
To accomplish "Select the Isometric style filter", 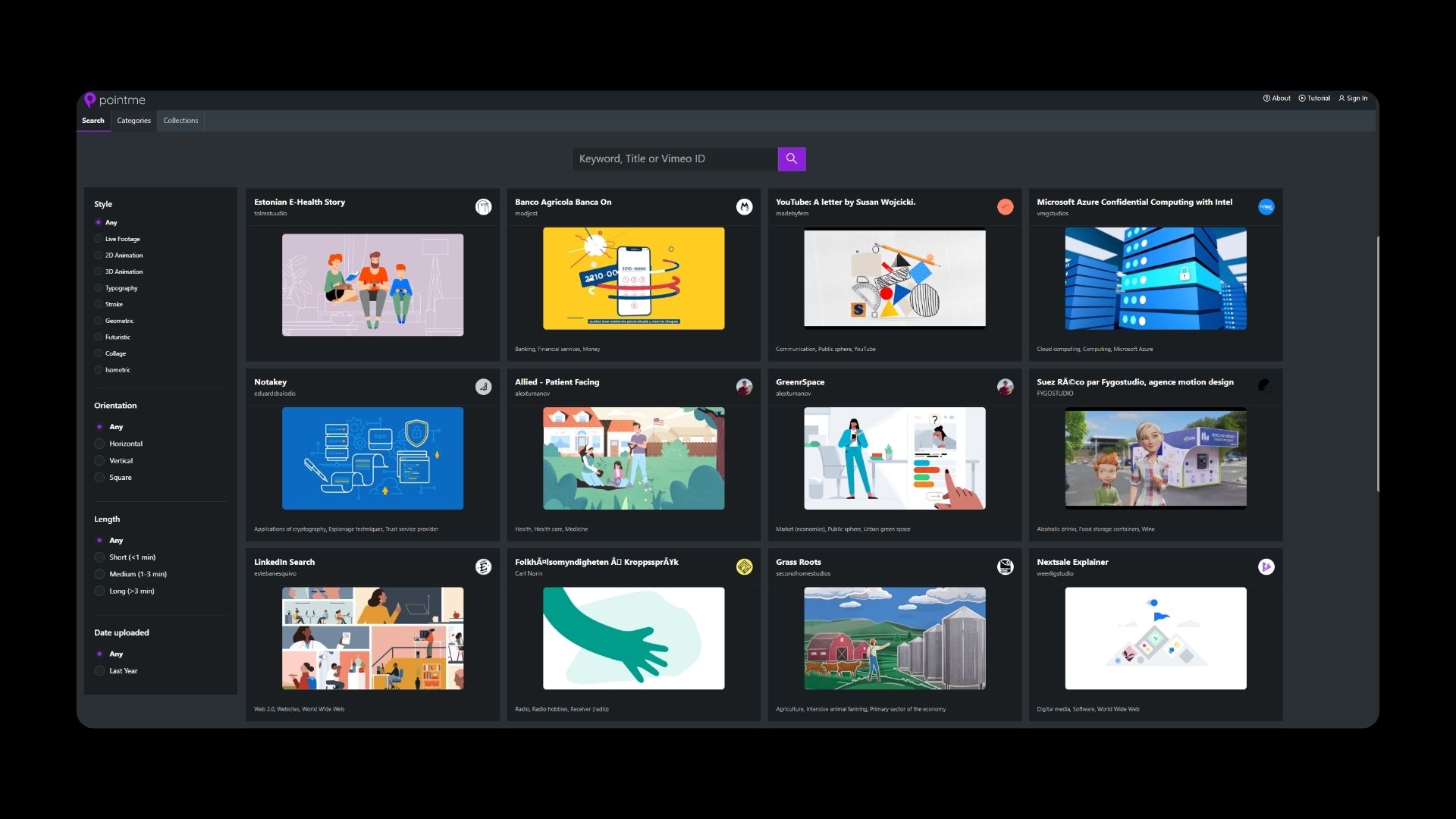I will [x=99, y=370].
